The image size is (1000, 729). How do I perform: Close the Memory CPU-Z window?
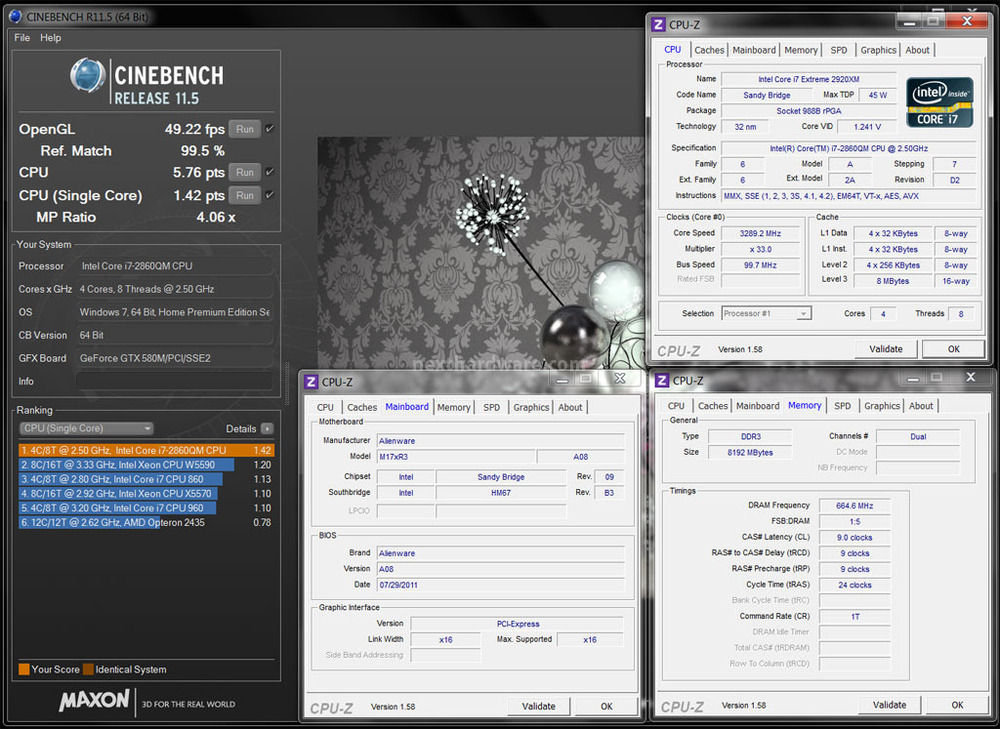click(x=971, y=378)
